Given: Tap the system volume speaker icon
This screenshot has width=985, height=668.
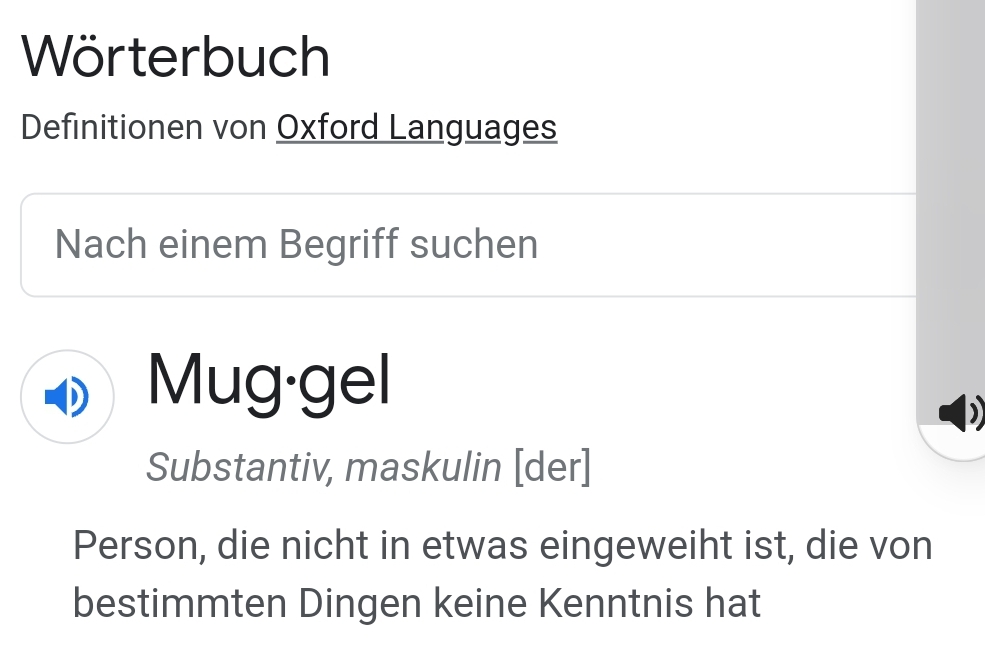Looking at the screenshot, I should [960, 412].
